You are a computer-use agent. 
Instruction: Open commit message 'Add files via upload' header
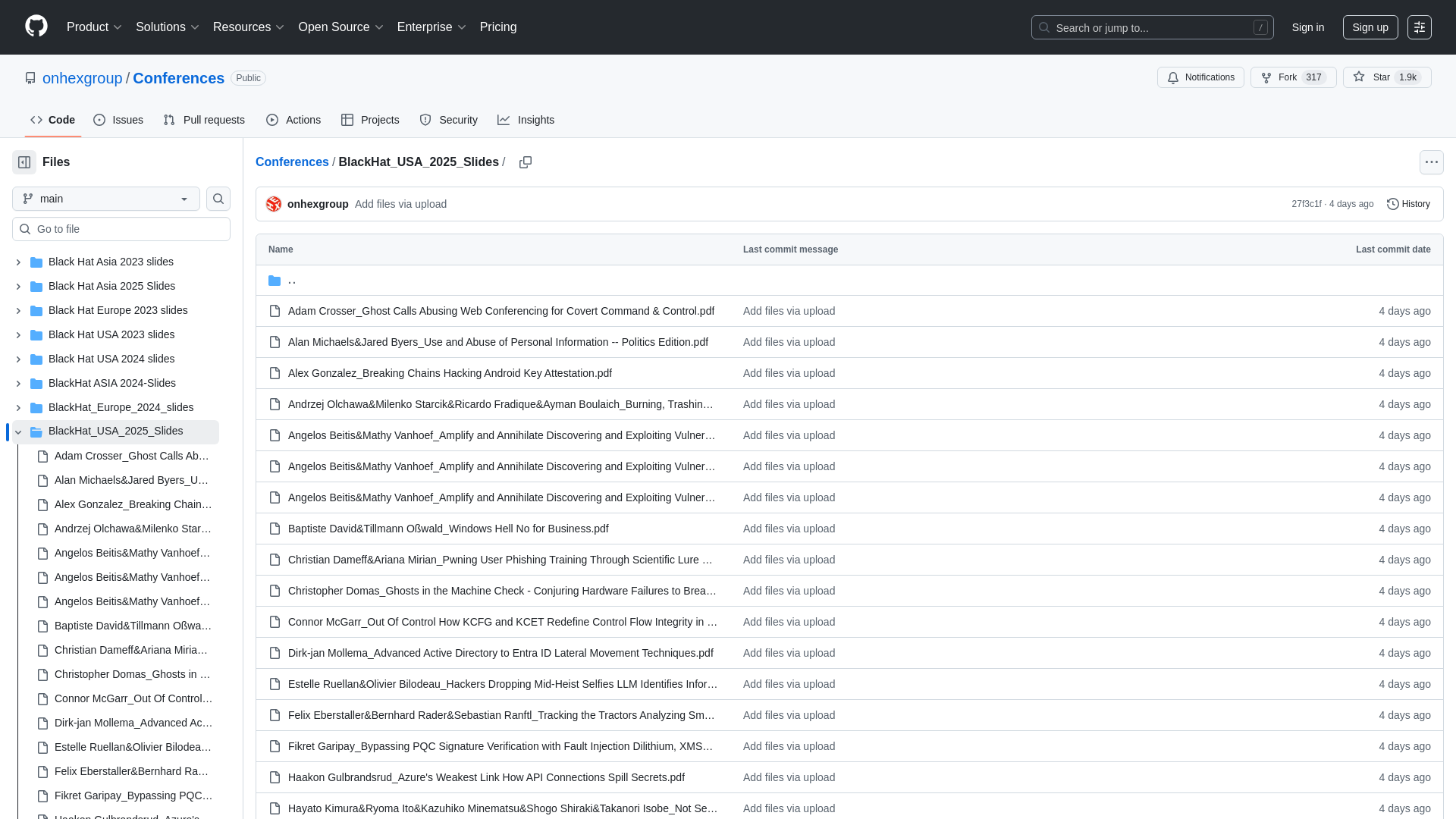(400, 204)
